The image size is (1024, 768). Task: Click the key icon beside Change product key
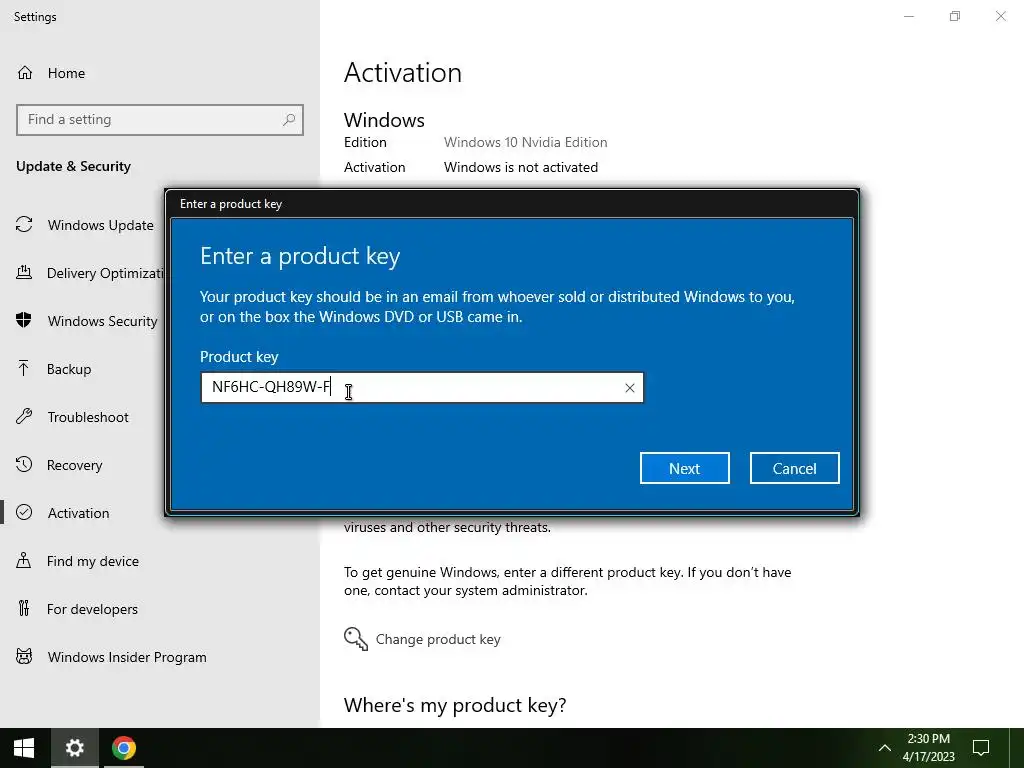tap(356, 639)
